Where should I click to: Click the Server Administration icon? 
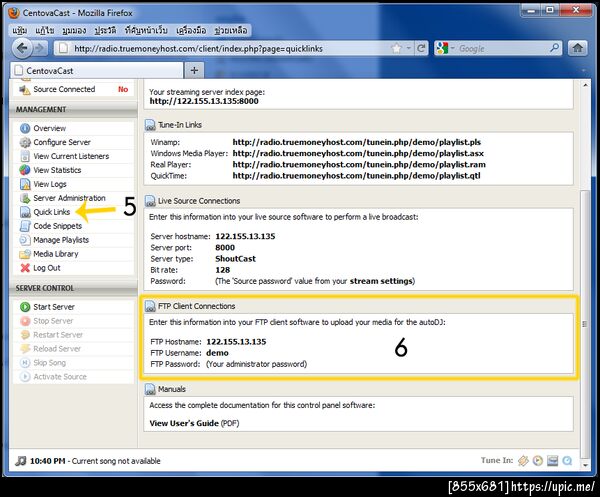[25, 198]
